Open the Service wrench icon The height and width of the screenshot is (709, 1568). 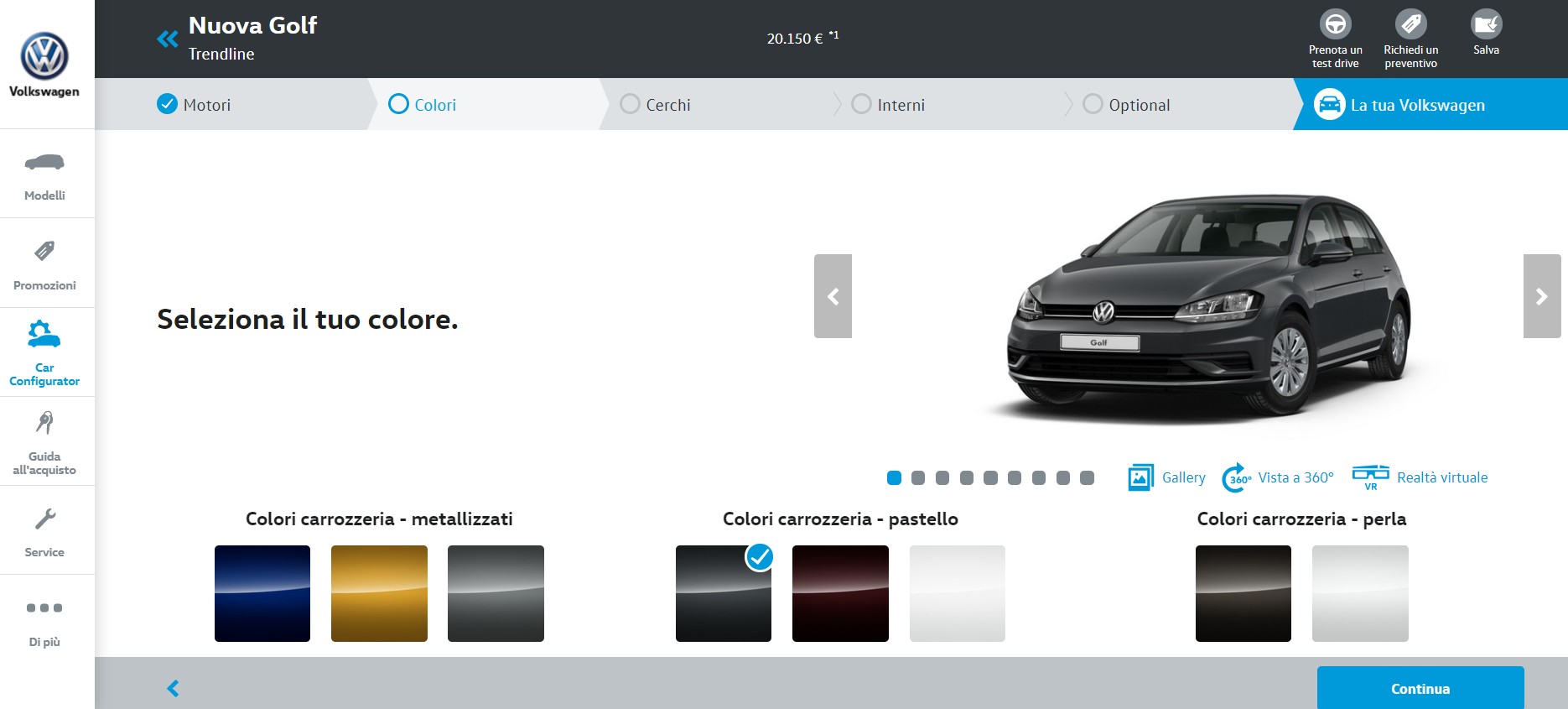click(44, 519)
